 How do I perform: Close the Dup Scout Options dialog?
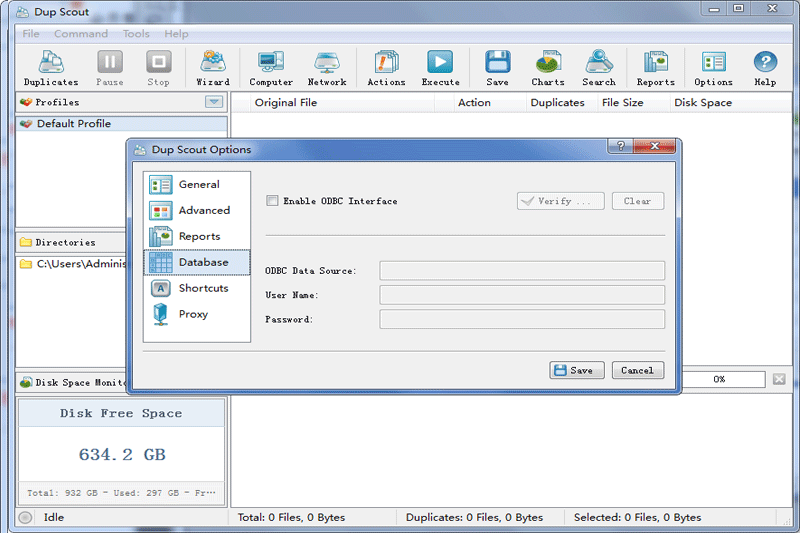point(655,146)
